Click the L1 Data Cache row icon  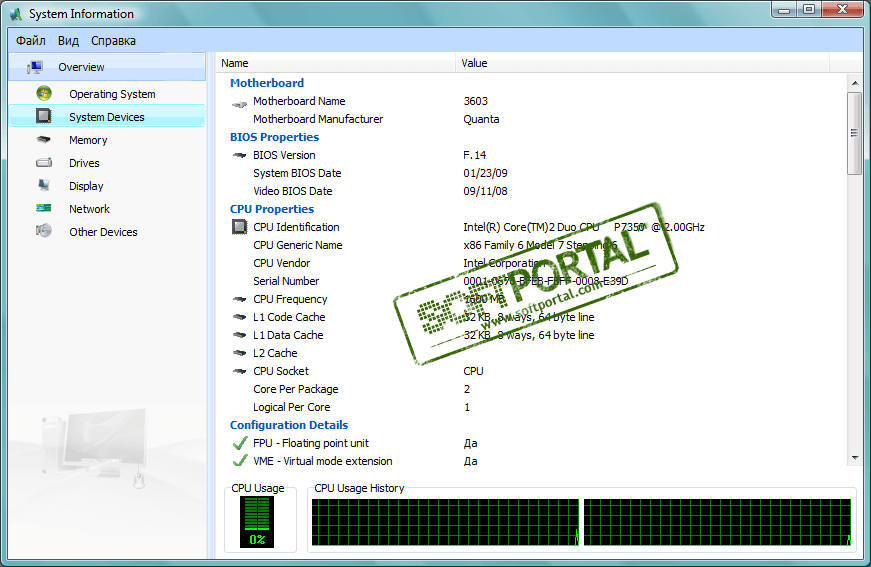pyautogui.click(x=239, y=335)
